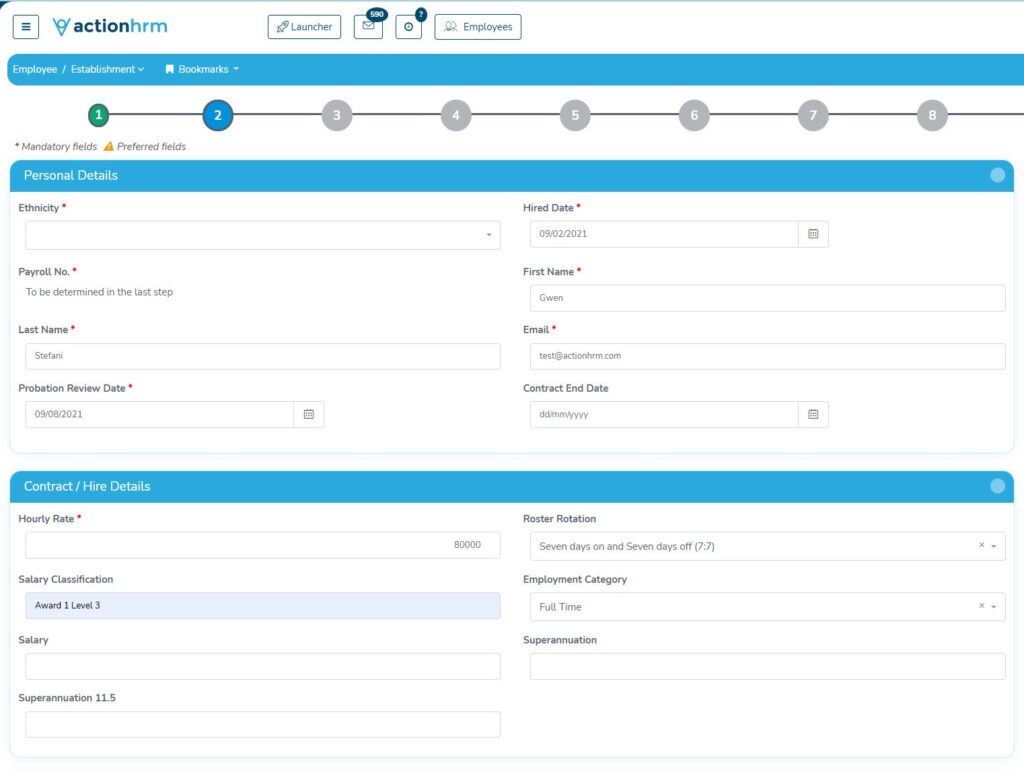Open the hamburger menu
The width and height of the screenshot is (1024, 772).
(26, 27)
